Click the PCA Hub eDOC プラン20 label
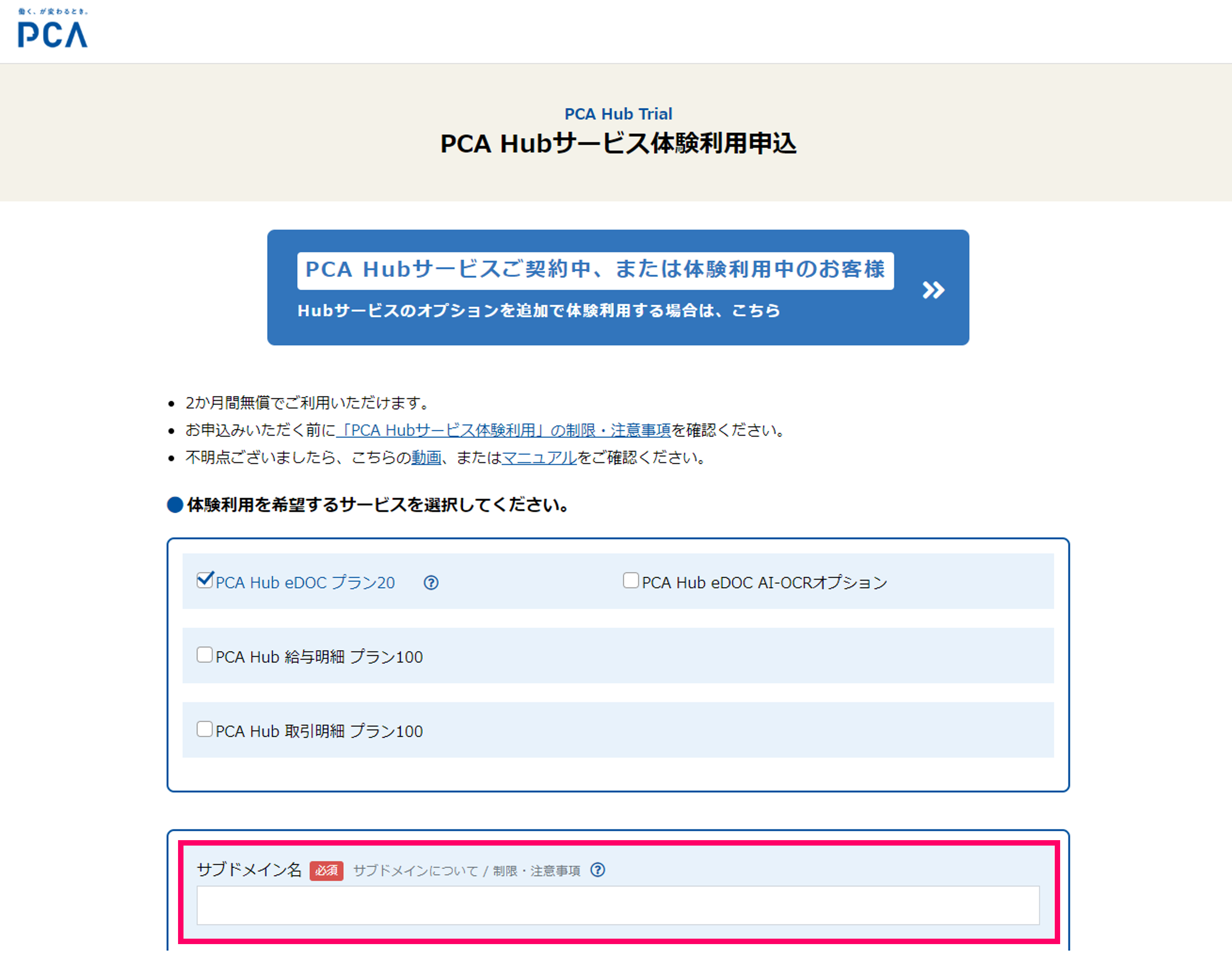The image size is (1232, 960). [x=305, y=583]
